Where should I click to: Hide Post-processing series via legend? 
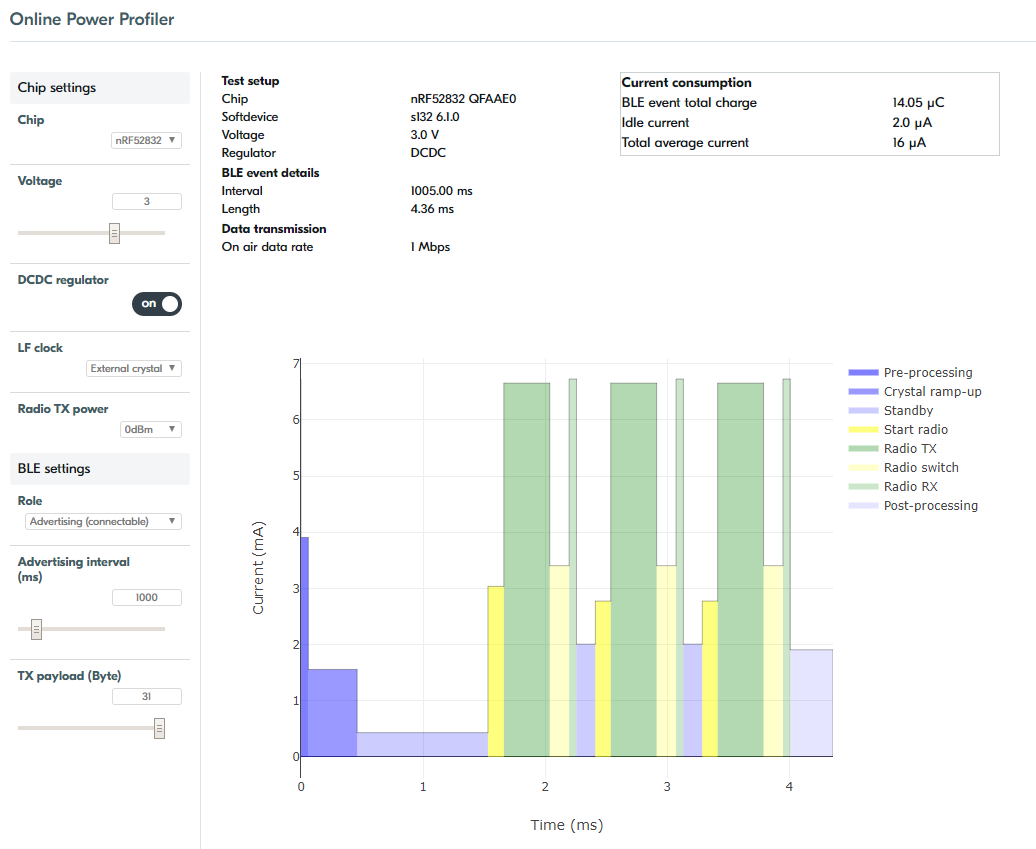click(930, 506)
